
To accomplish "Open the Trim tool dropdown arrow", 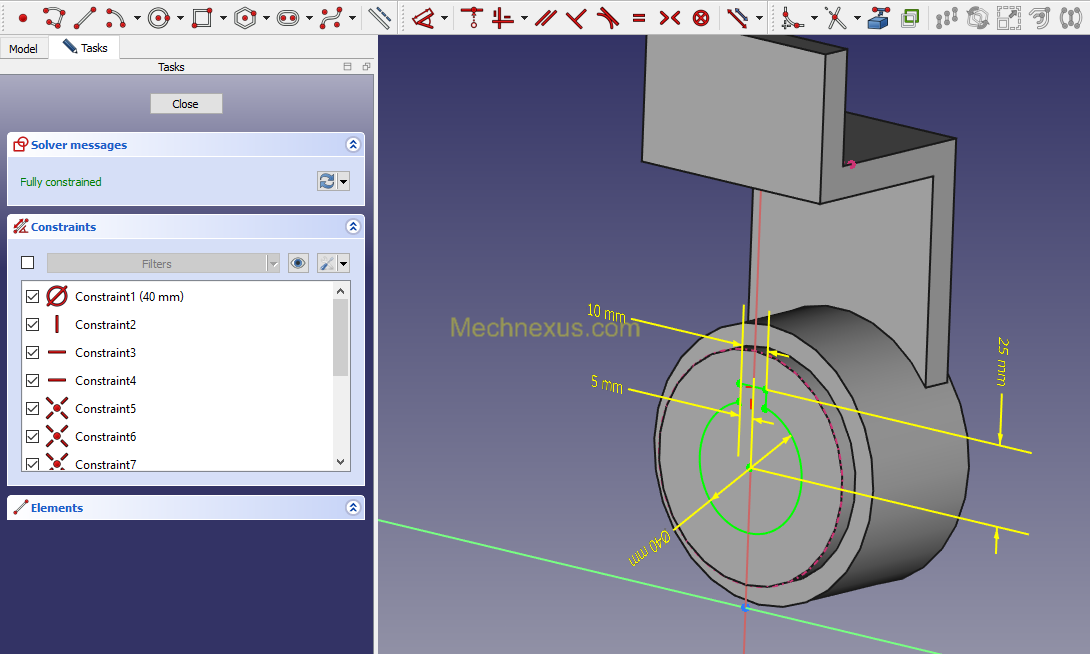I will [857, 19].
